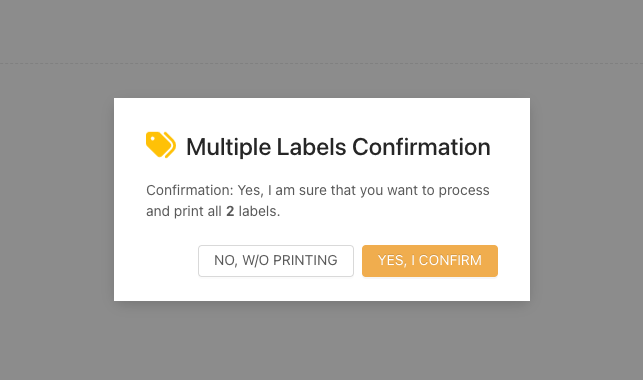Image resolution: width=643 pixels, height=380 pixels.
Task: Click the word process in the message
Action: (464, 191)
